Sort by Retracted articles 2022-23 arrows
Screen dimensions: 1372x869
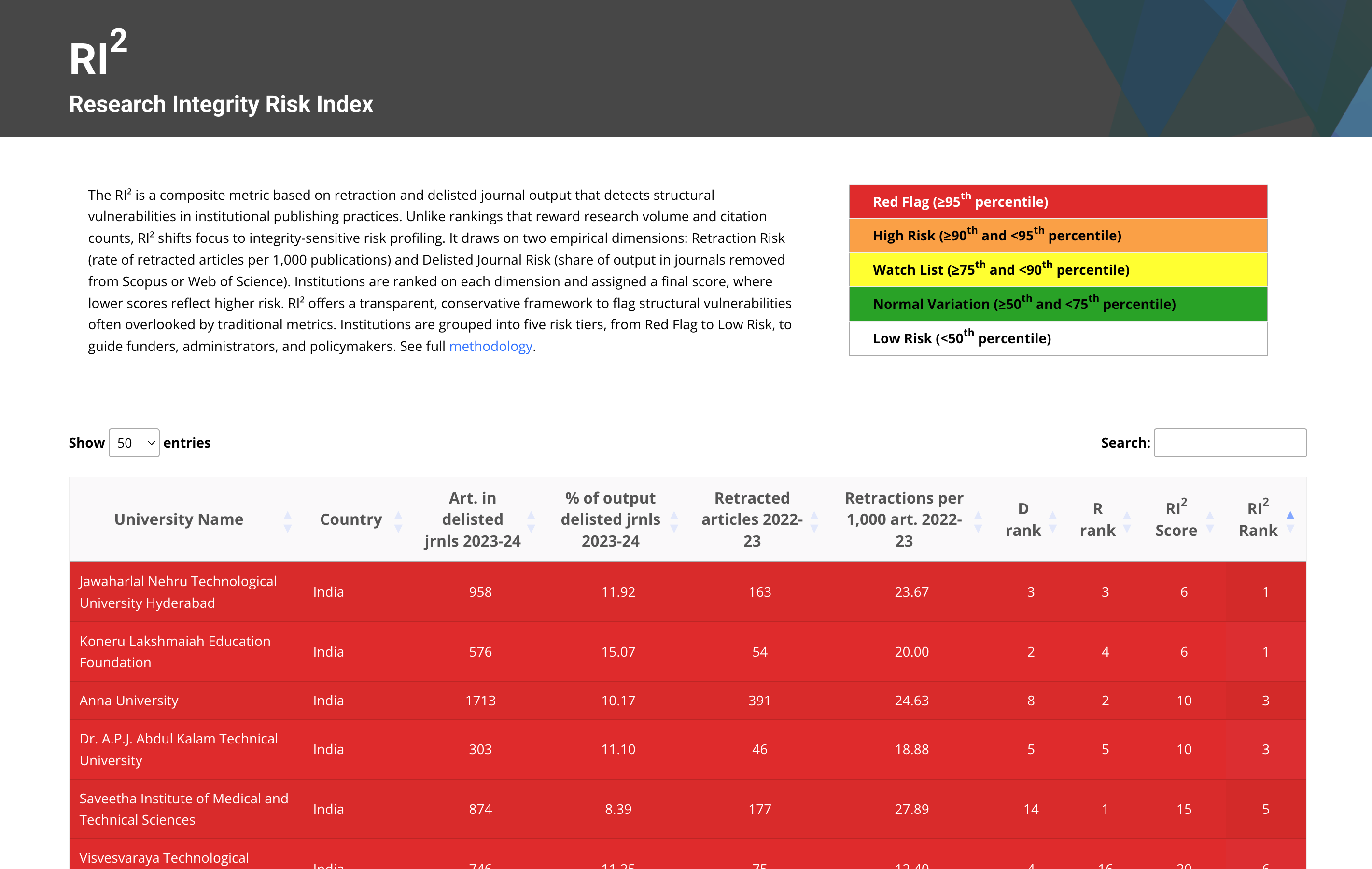(x=814, y=521)
